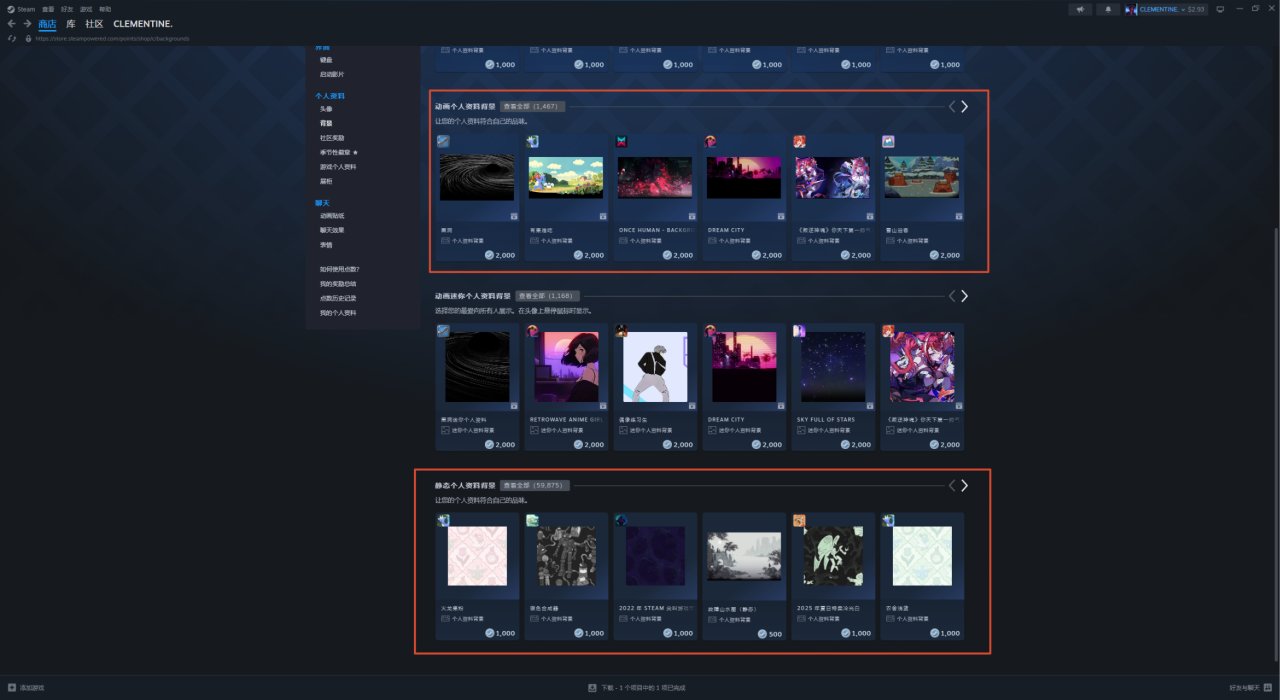Click game icon on RETROWAVE ANIME GIRL card
1280x700 pixels.
pos(532,330)
